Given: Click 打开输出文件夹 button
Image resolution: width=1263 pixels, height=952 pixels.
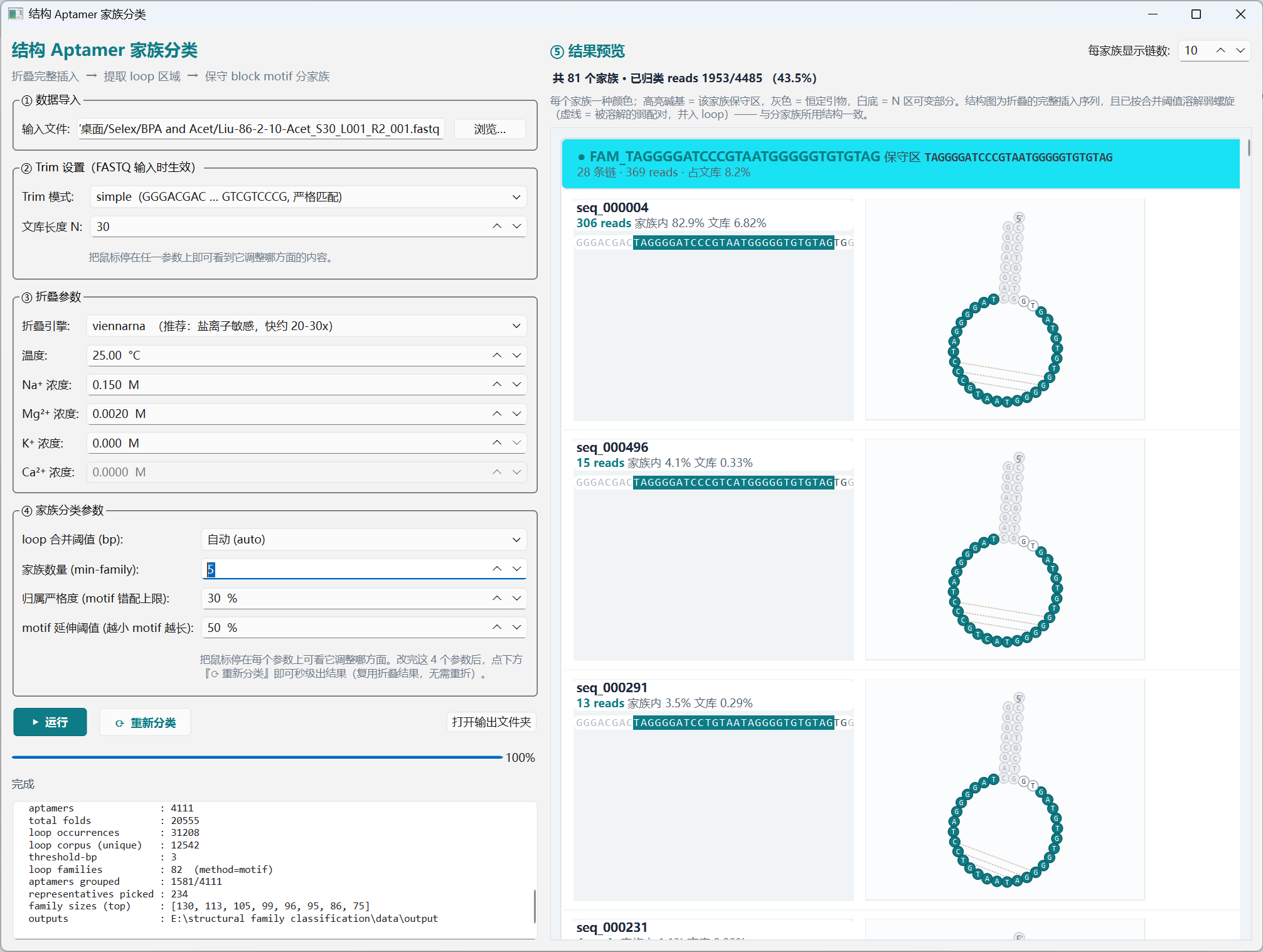Looking at the screenshot, I should click(x=491, y=722).
